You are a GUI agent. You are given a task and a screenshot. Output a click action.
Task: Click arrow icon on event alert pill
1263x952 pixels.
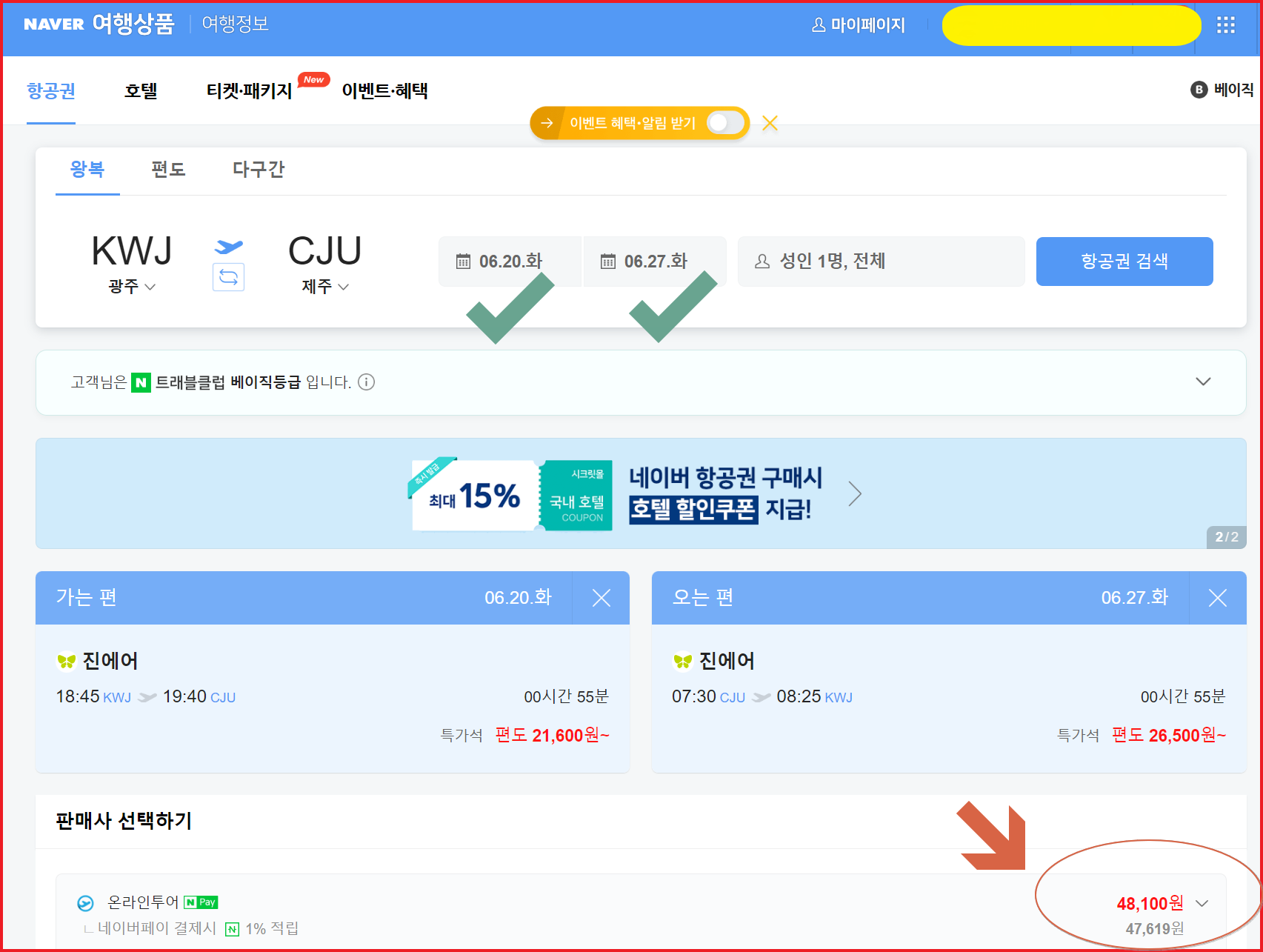547,123
